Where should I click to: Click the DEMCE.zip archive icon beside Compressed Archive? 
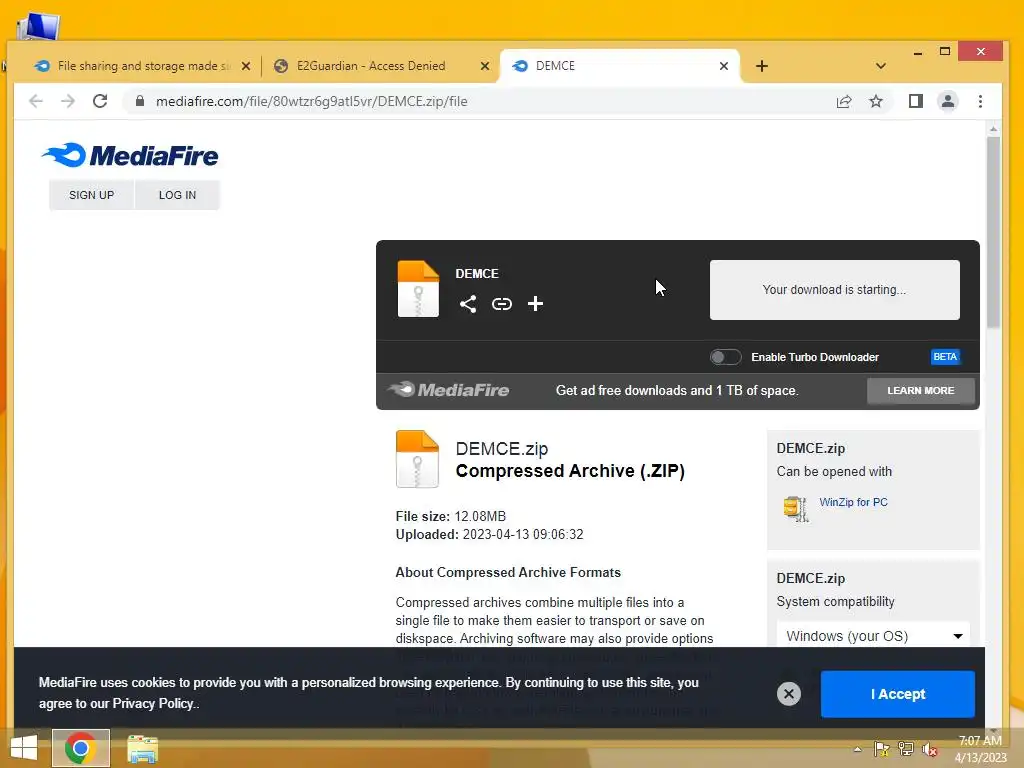417,458
